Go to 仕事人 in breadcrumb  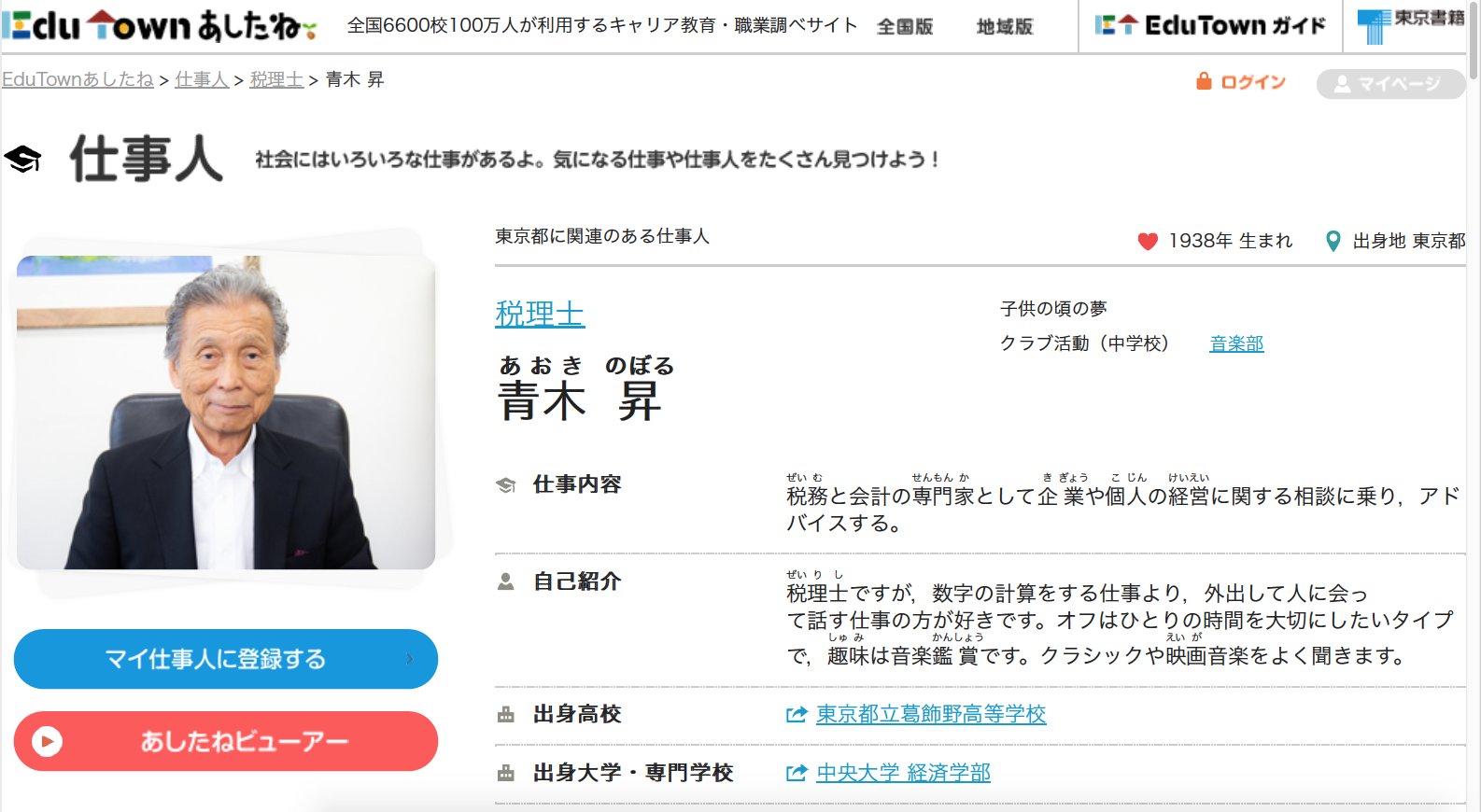pyautogui.click(x=202, y=80)
